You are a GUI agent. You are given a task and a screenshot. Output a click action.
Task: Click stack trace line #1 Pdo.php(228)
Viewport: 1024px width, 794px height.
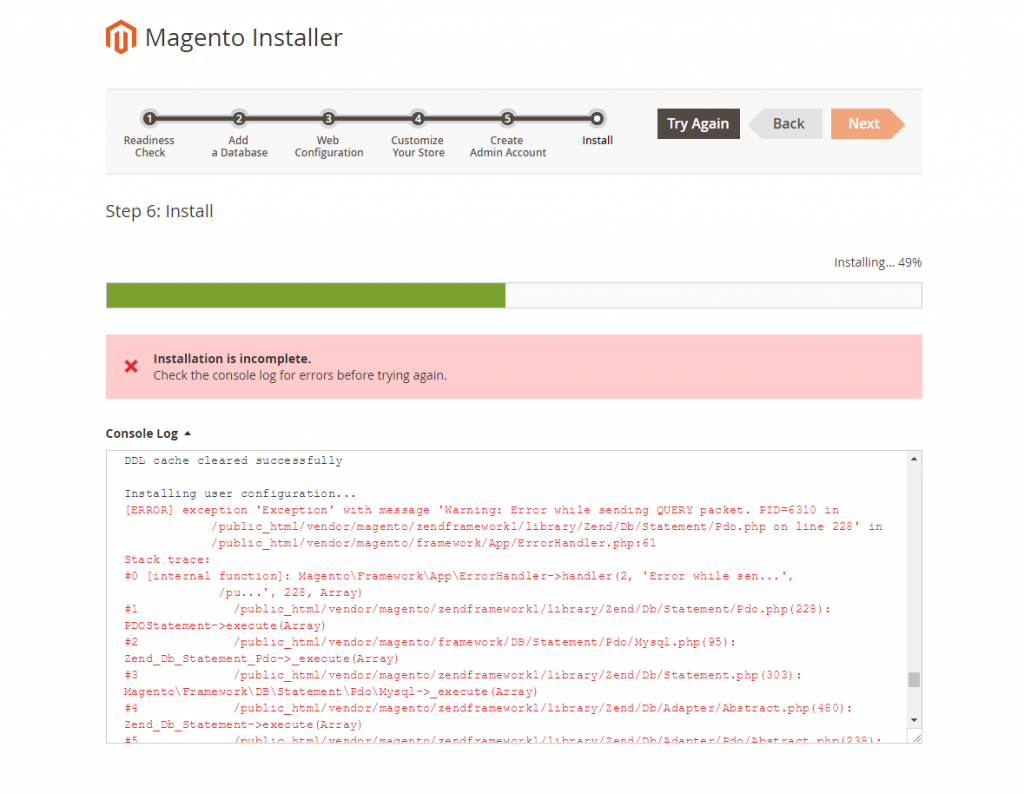(x=477, y=609)
